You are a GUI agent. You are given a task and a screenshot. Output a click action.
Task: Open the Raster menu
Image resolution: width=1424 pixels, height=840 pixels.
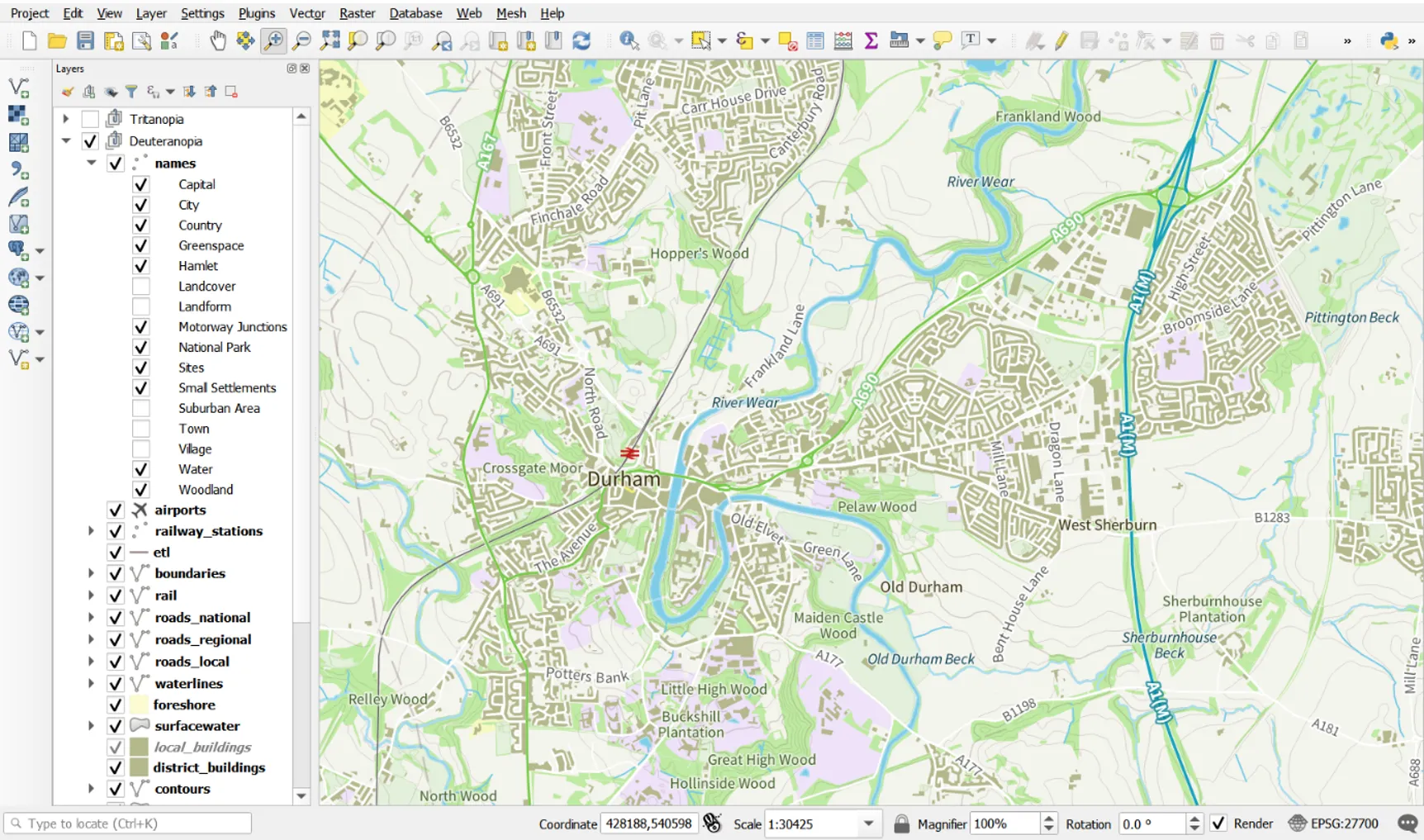(x=357, y=13)
